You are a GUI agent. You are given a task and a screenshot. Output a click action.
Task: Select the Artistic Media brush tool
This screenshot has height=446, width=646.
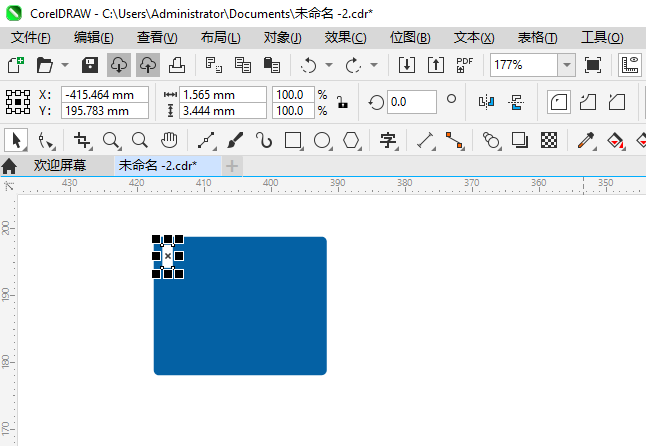235,140
